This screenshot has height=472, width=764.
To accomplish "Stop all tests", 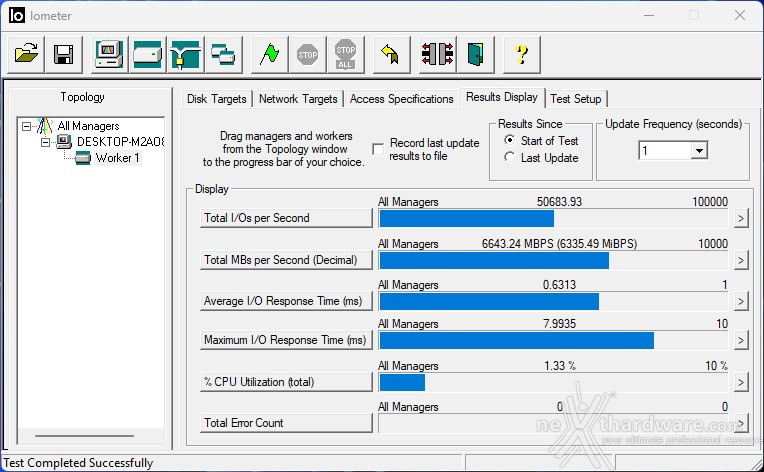I will click(345, 54).
